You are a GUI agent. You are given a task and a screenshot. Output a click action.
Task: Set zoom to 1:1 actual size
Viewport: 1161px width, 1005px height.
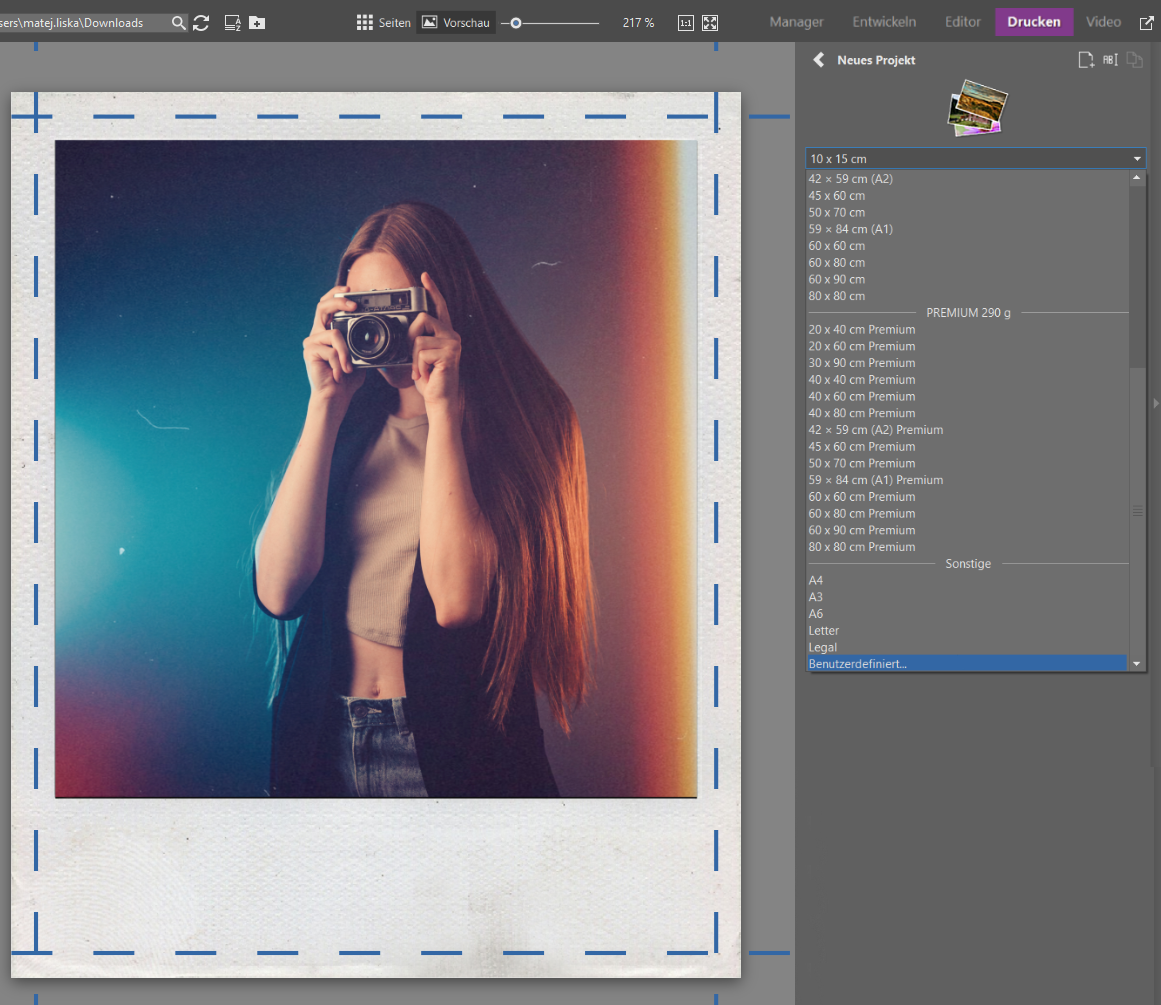[686, 22]
